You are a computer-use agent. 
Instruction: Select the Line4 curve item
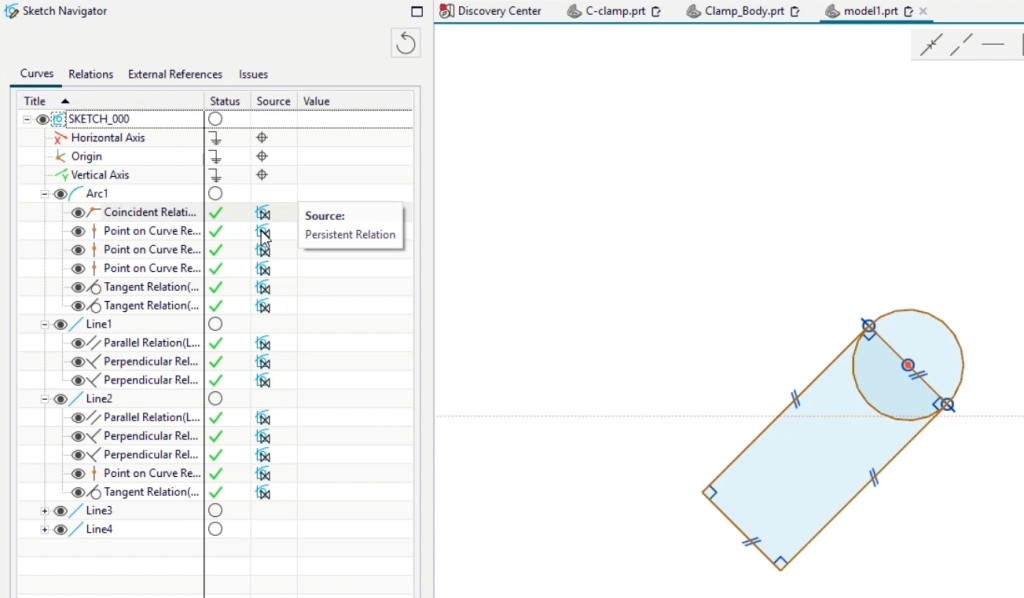point(99,529)
